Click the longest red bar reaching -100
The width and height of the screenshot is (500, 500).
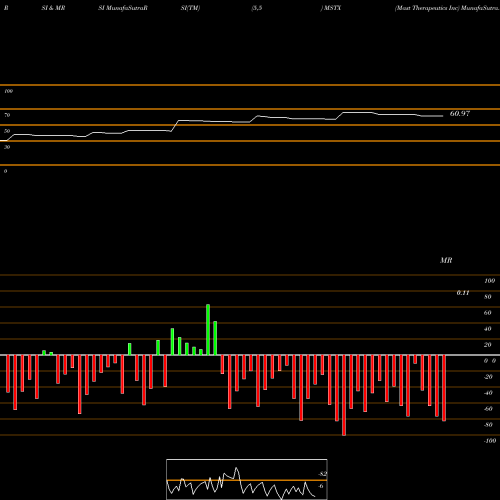point(344,395)
